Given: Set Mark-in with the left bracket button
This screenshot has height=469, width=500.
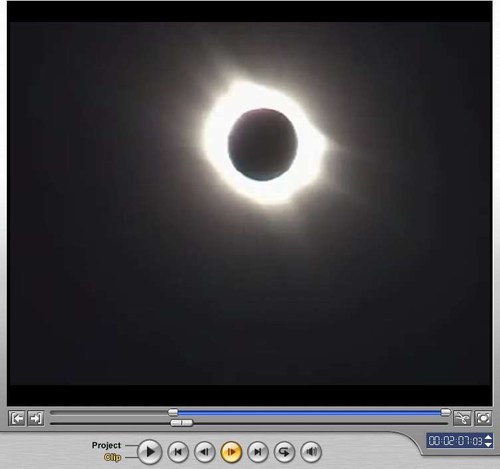Looking at the screenshot, I should 17,418.
